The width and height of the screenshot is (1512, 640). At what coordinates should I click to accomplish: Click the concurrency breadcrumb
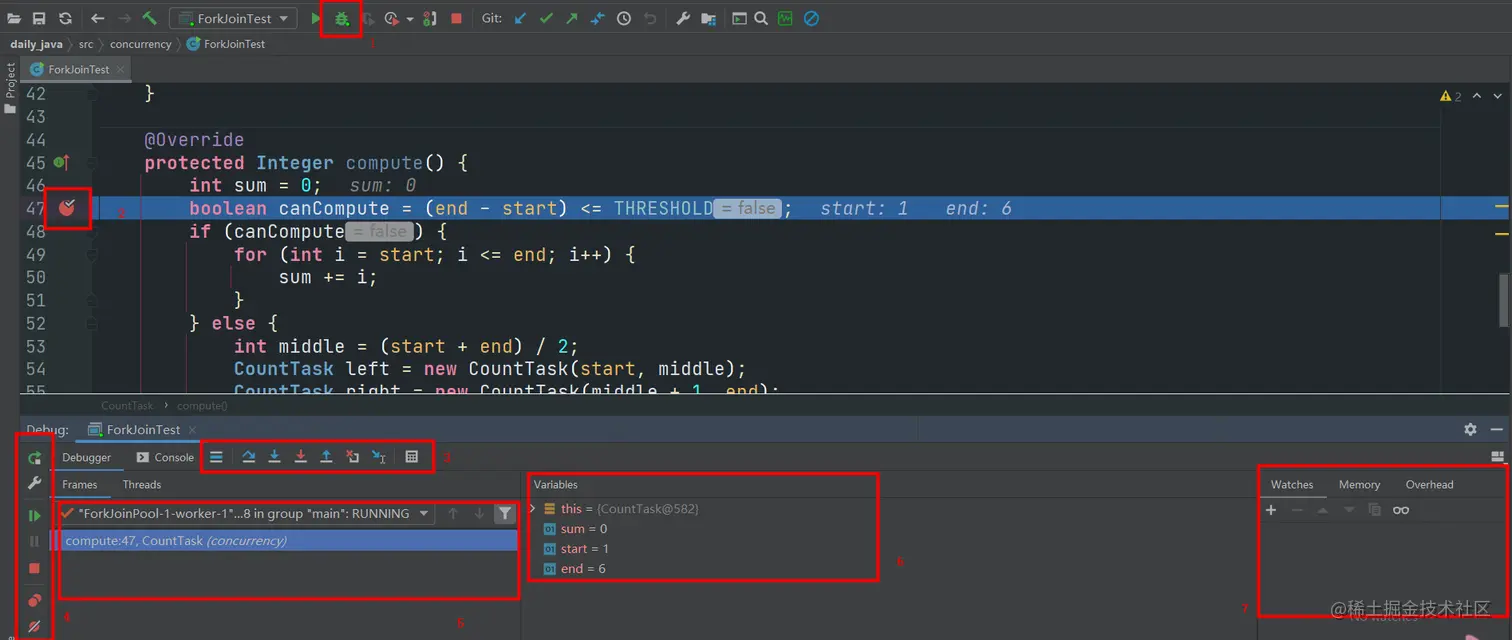pyautogui.click(x=141, y=44)
